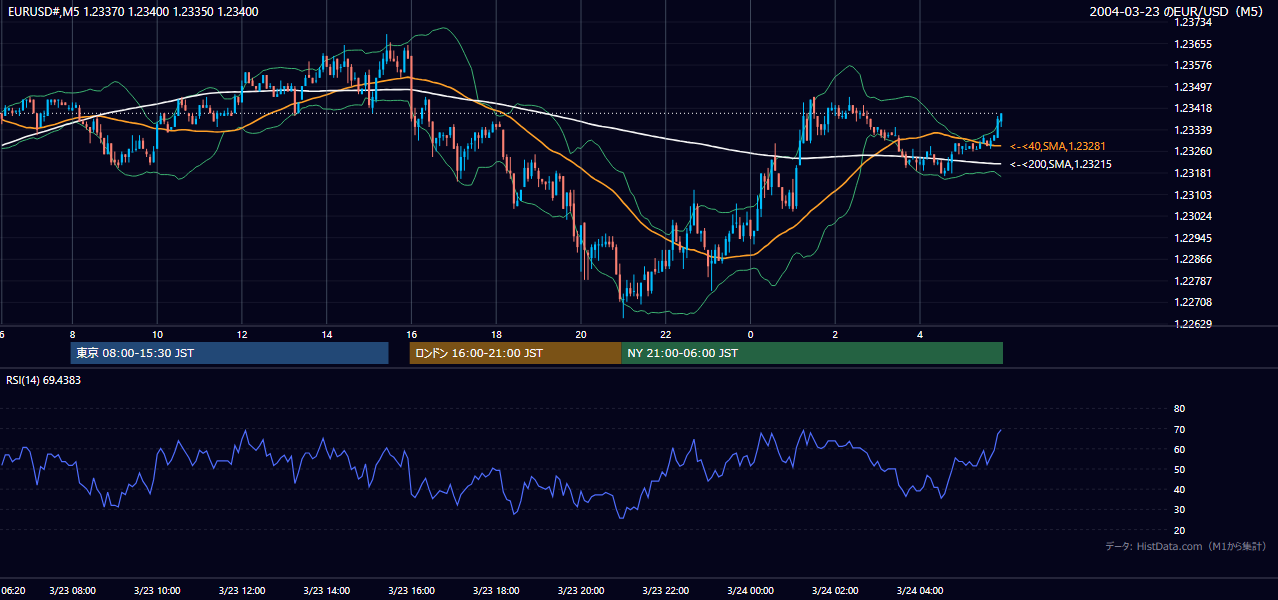Click price level 1.23024 on the price axis
This screenshot has width=1278, height=600.
click(x=1192, y=216)
